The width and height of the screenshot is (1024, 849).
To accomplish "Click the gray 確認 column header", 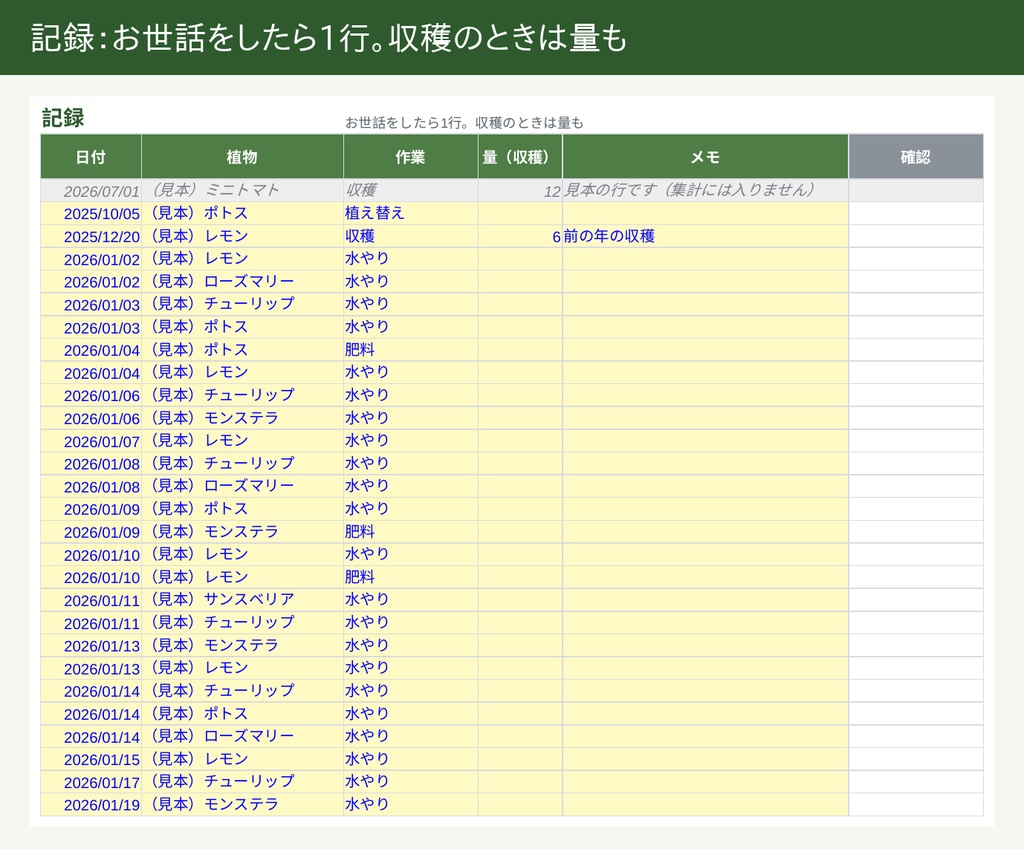I will [916, 157].
